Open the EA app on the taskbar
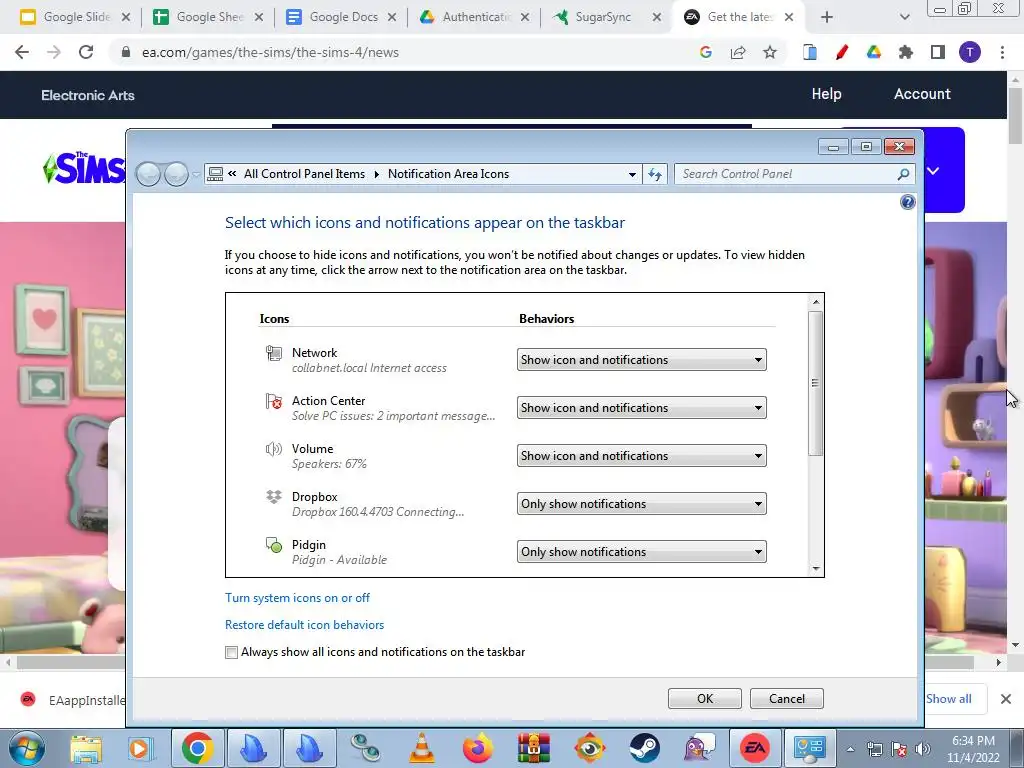The image size is (1024, 768). tap(754, 748)
